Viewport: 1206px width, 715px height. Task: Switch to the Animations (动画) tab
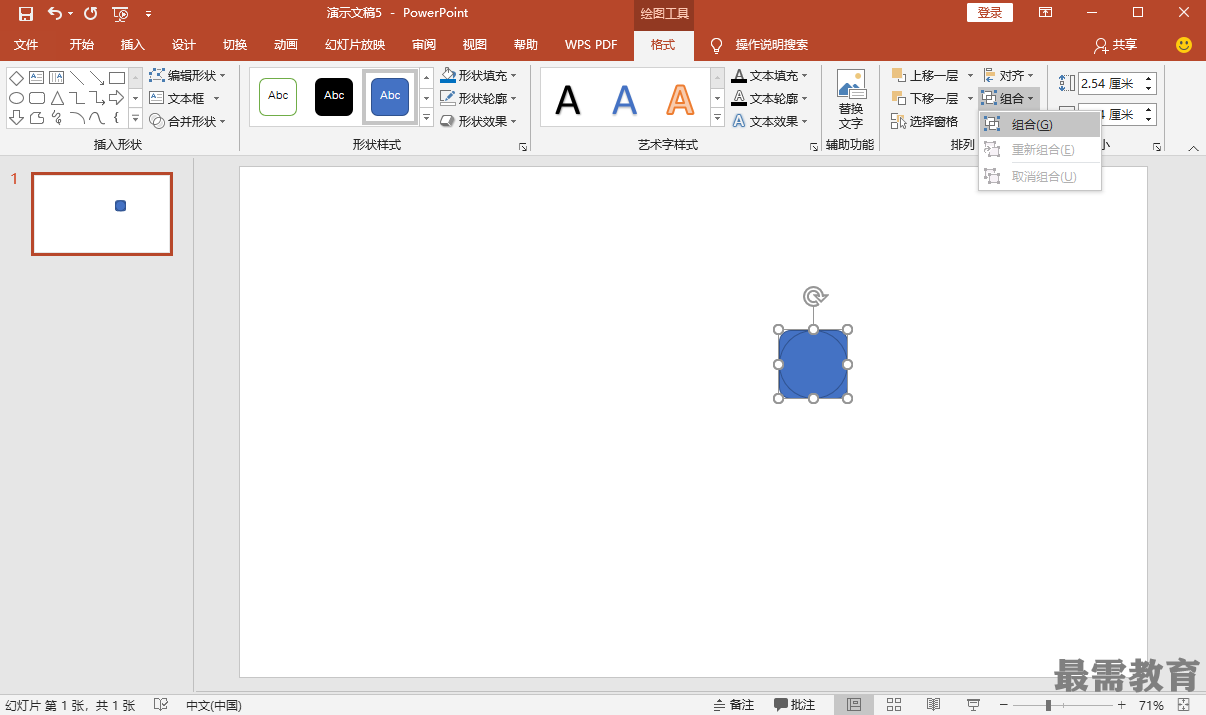[286, 45]
